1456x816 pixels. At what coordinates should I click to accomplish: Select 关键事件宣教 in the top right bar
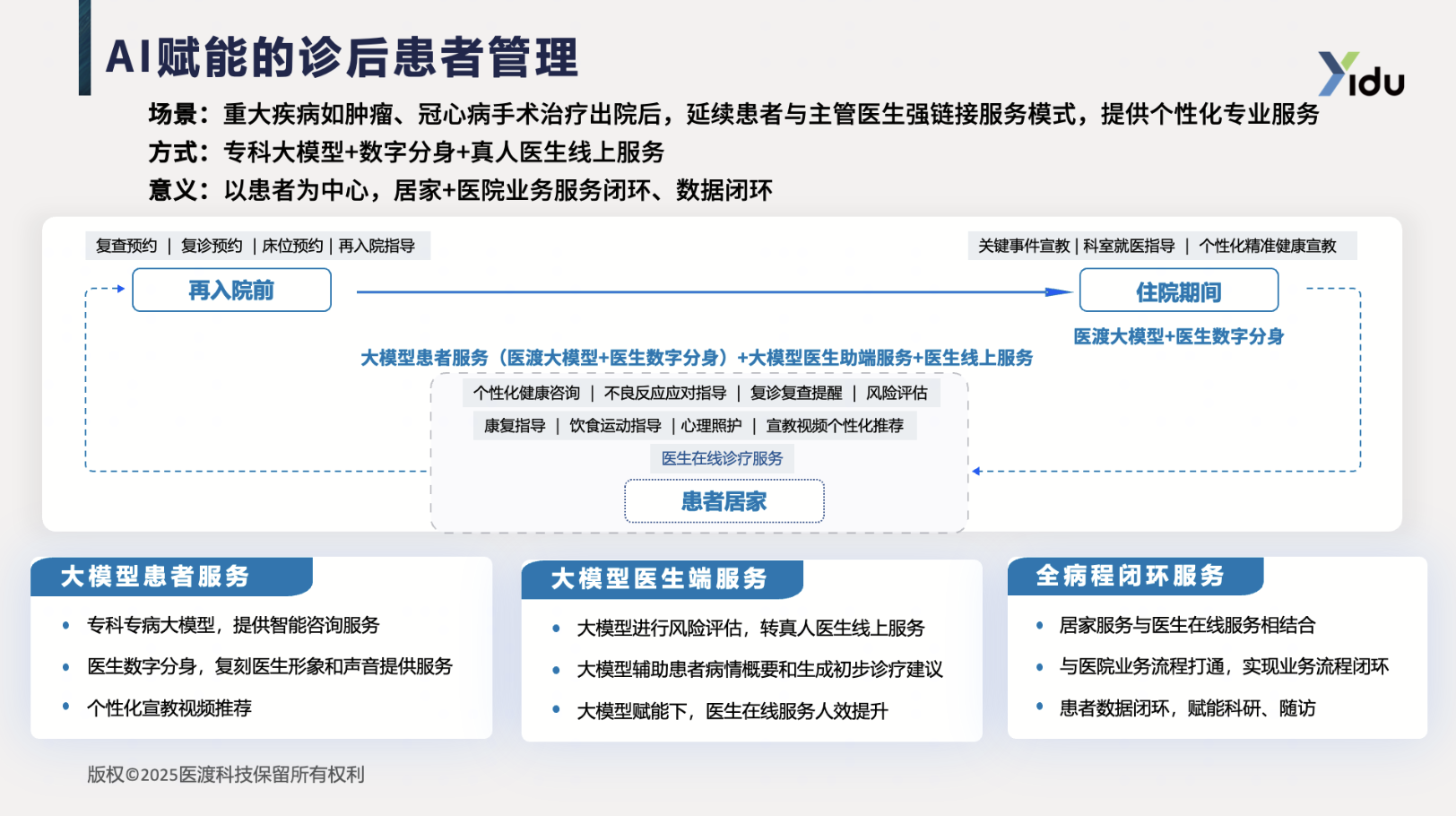tap(1023, 246)
